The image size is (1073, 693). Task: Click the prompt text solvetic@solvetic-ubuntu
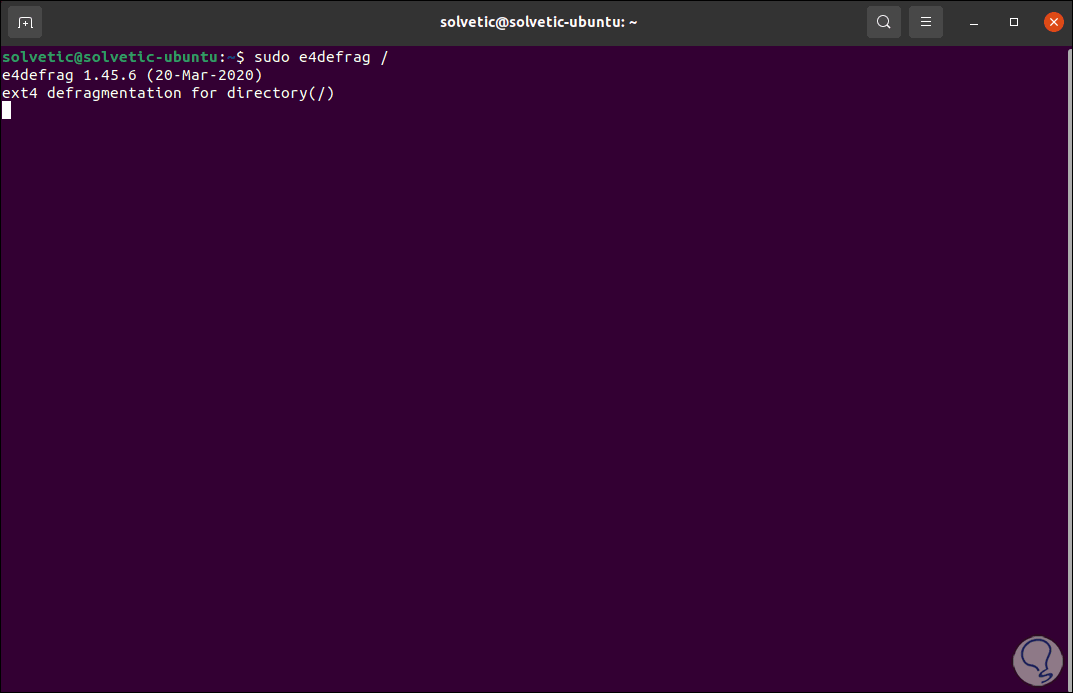110,57
